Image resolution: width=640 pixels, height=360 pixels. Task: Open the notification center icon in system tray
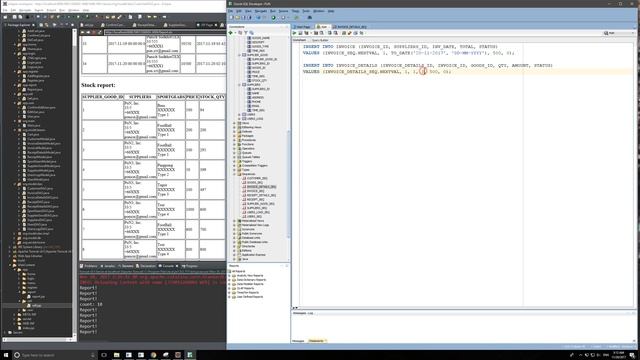click(632, 355)
